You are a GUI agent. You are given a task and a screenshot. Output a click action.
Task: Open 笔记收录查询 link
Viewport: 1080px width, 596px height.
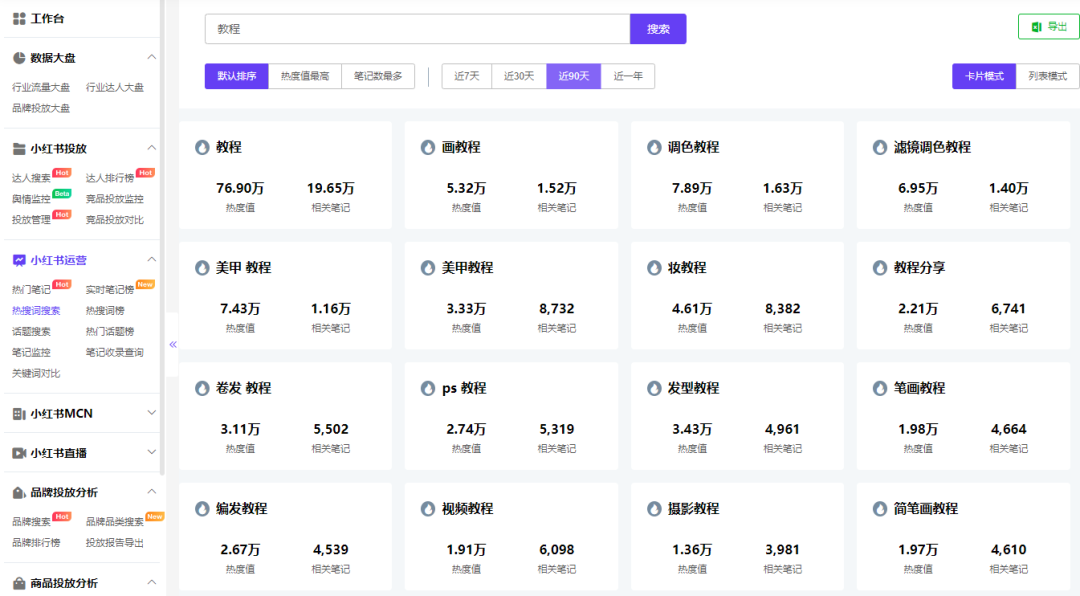[x=114, y=352]
